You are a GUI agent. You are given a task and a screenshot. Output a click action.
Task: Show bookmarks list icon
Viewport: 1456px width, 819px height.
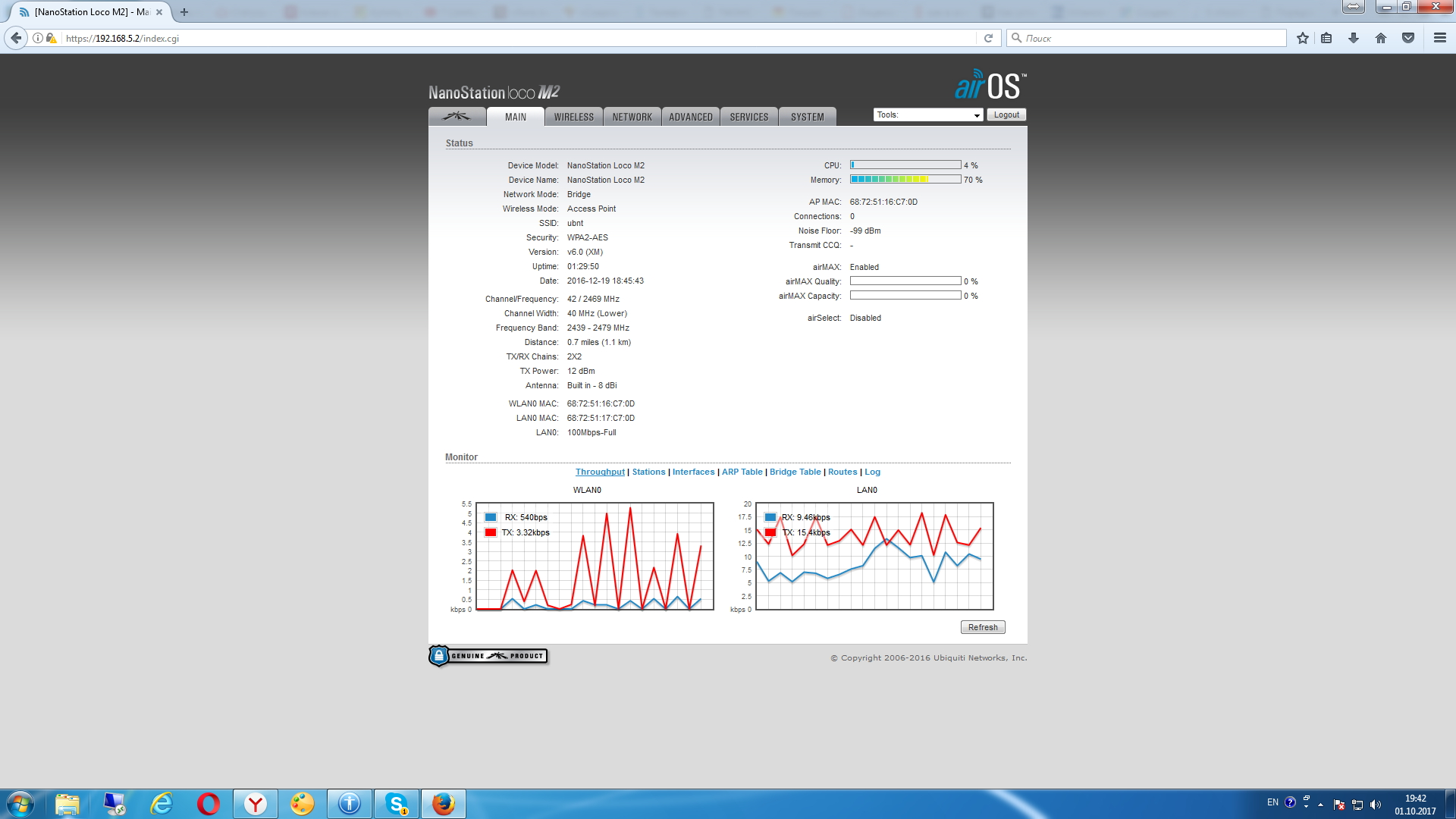1326,38
